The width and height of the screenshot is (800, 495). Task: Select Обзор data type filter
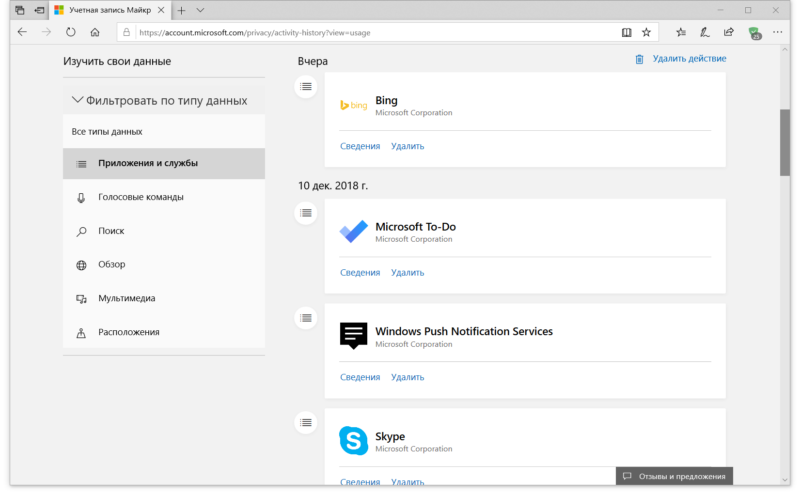point(164,264)
